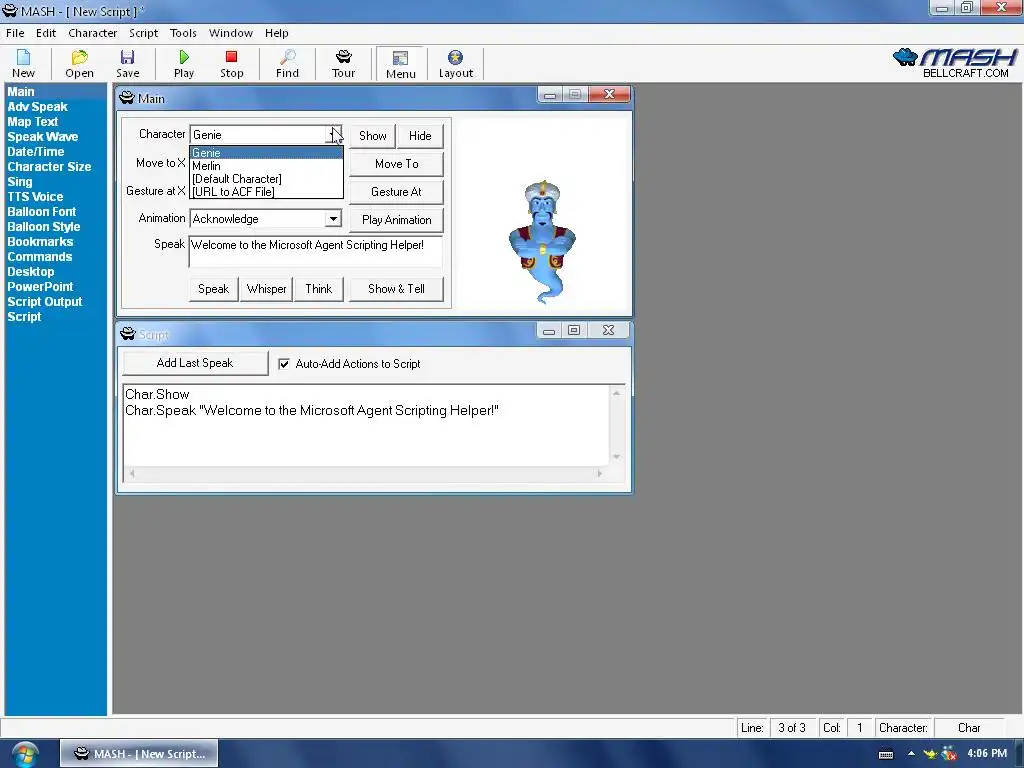Image resolution: width=1024 pixels, height=768 pixels.
Task: Choose Merlin from the Character list
Action: pyautogui.click(x=266, y=166)
